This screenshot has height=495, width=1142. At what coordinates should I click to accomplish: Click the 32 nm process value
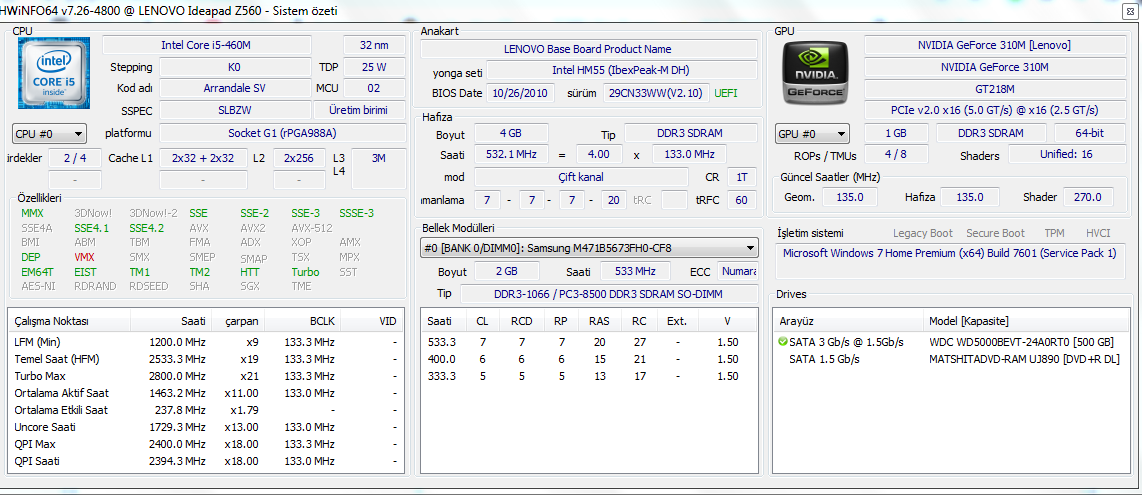coord(374,45)
